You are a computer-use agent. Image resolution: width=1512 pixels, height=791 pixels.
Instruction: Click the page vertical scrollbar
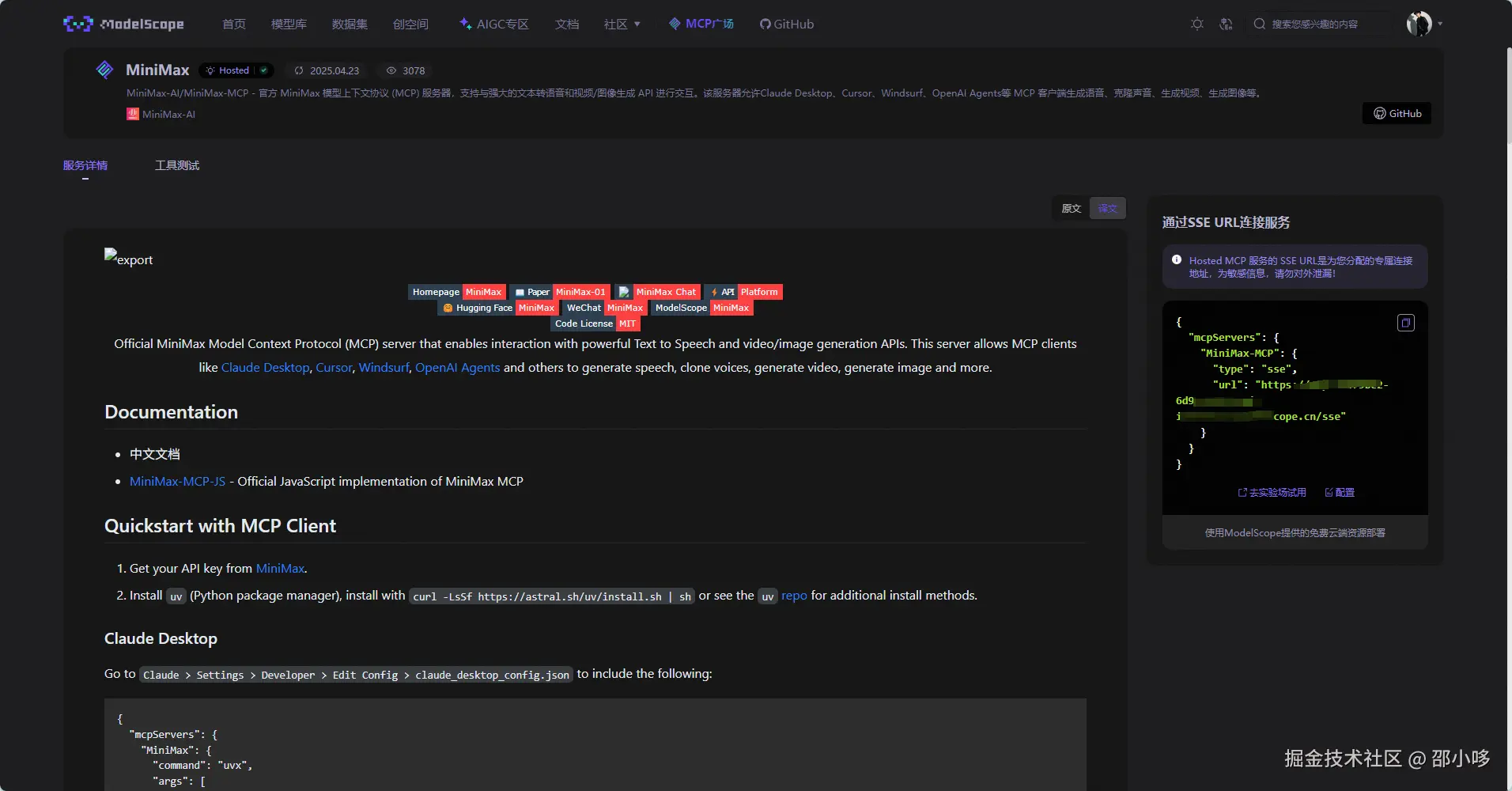[x=1509, y=95]
